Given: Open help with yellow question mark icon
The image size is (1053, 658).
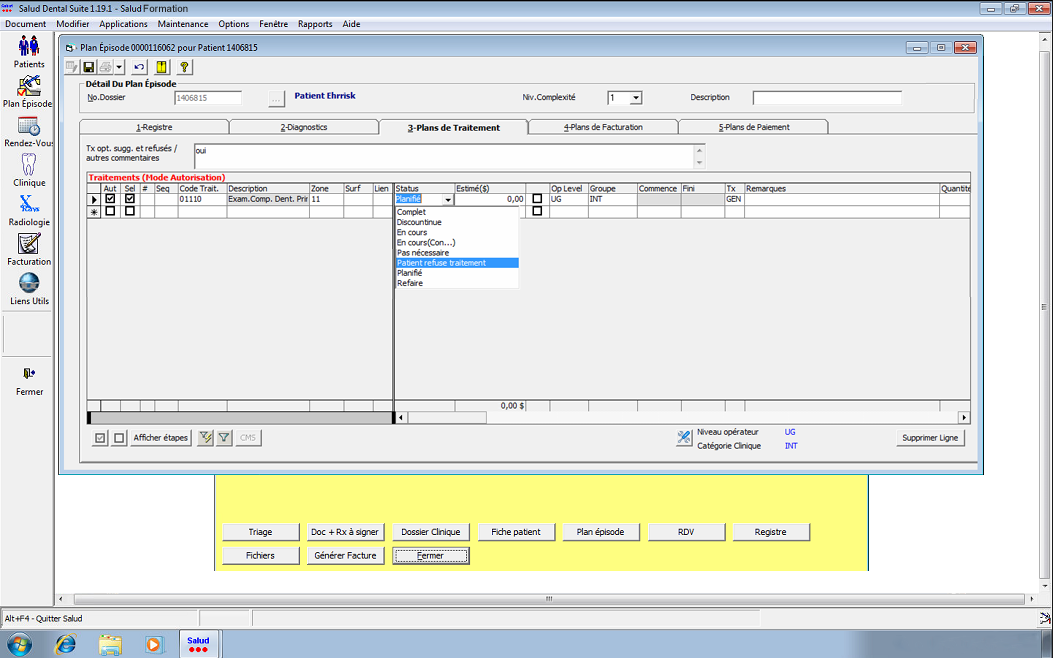Looking at the screenshot, I should 184,67.
